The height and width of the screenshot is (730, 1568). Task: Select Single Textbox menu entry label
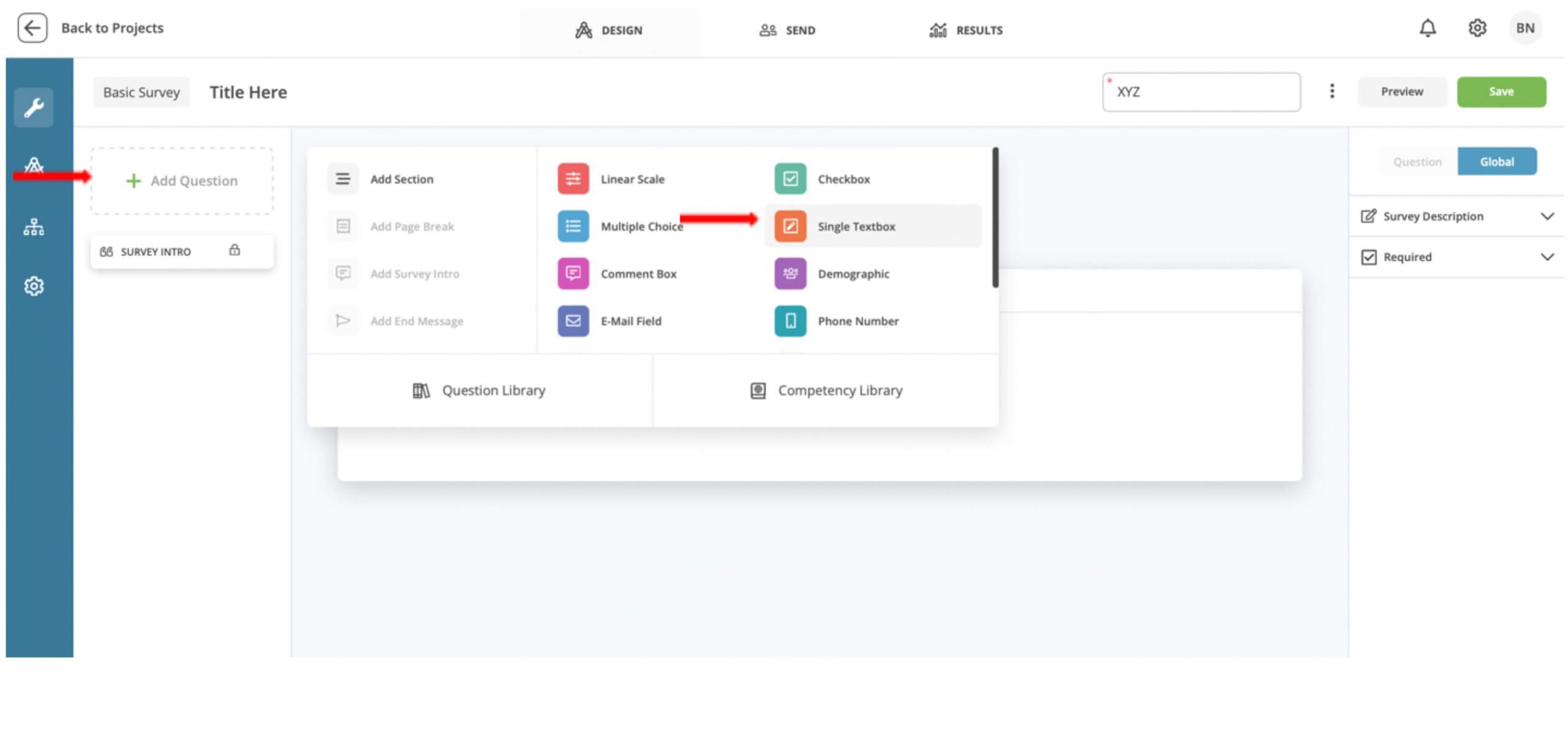(856, 227)
